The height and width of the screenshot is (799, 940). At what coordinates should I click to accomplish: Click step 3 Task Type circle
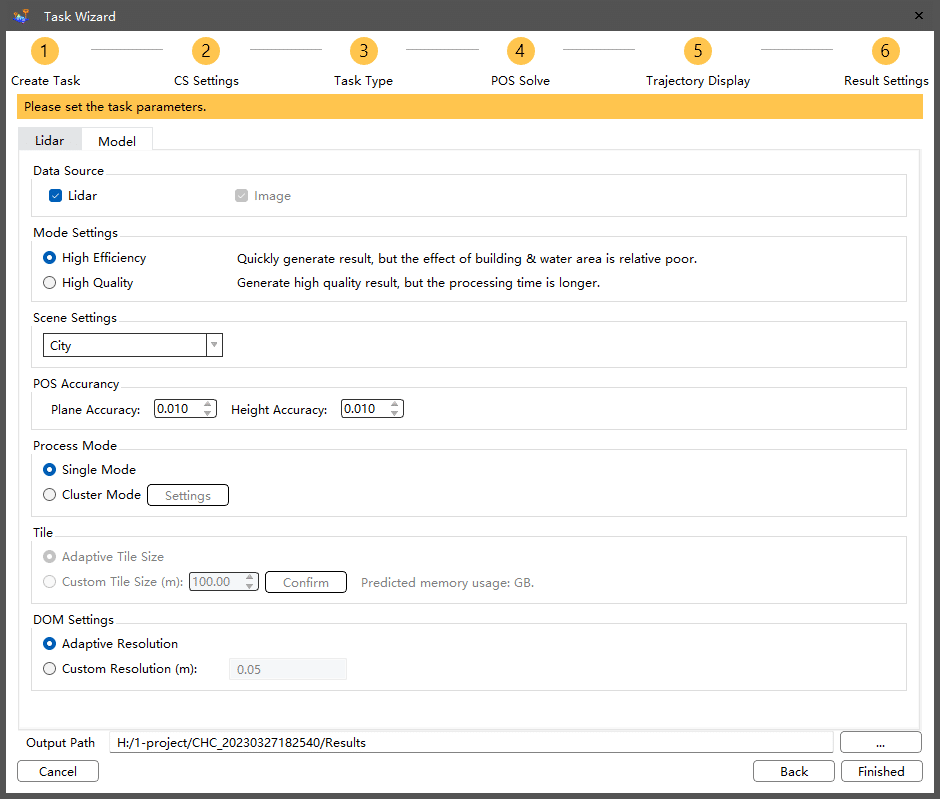tap(363, 51)
